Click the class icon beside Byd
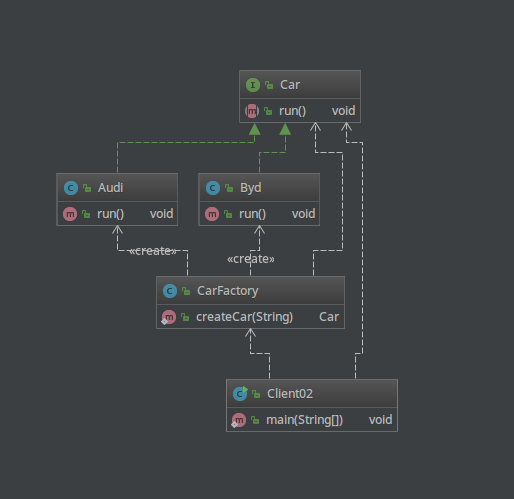 (213, 188)
